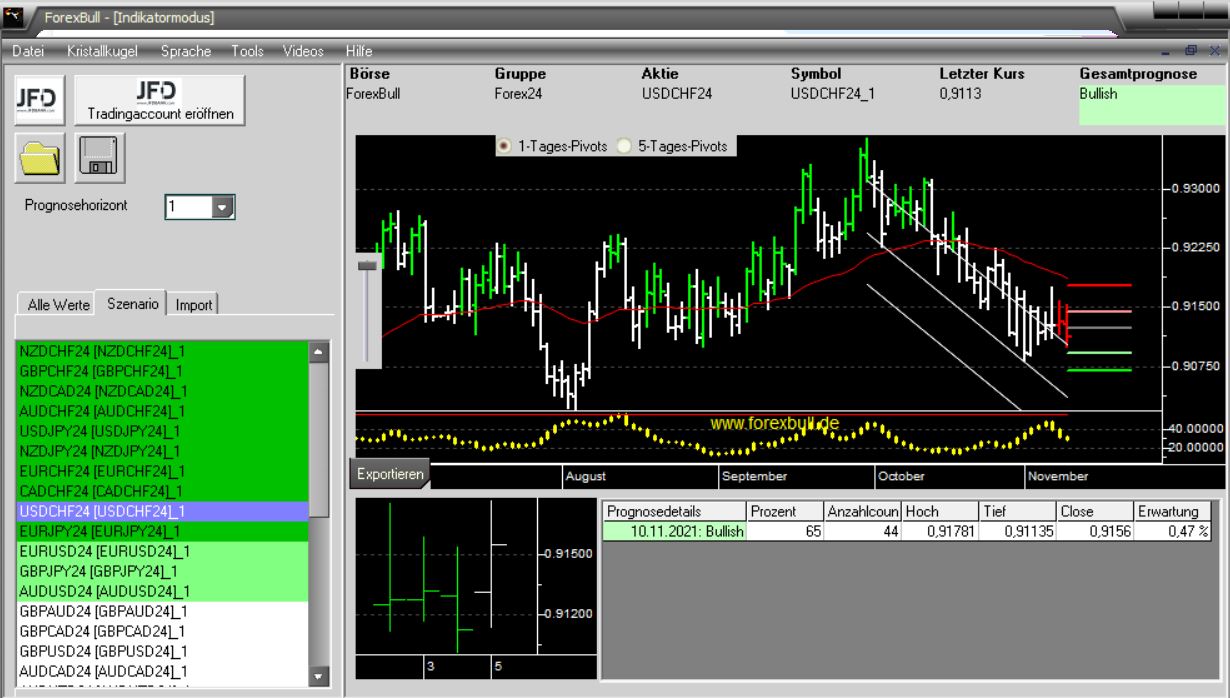The image size is (1230, 698).
Task: Click the vertical chart zoom slider handle
Action: 370,264
